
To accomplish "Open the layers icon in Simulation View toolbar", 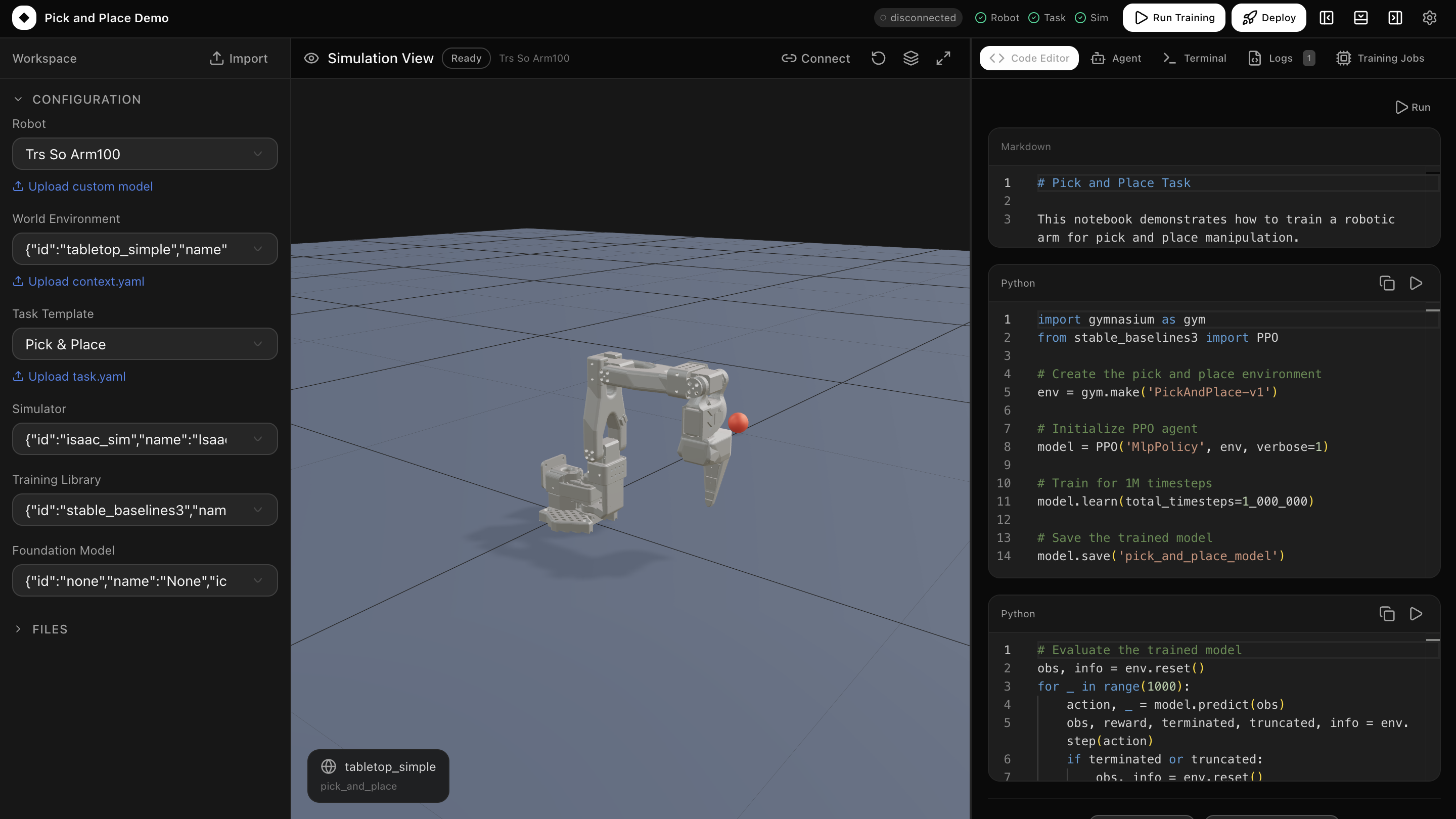I will (911, 58).
